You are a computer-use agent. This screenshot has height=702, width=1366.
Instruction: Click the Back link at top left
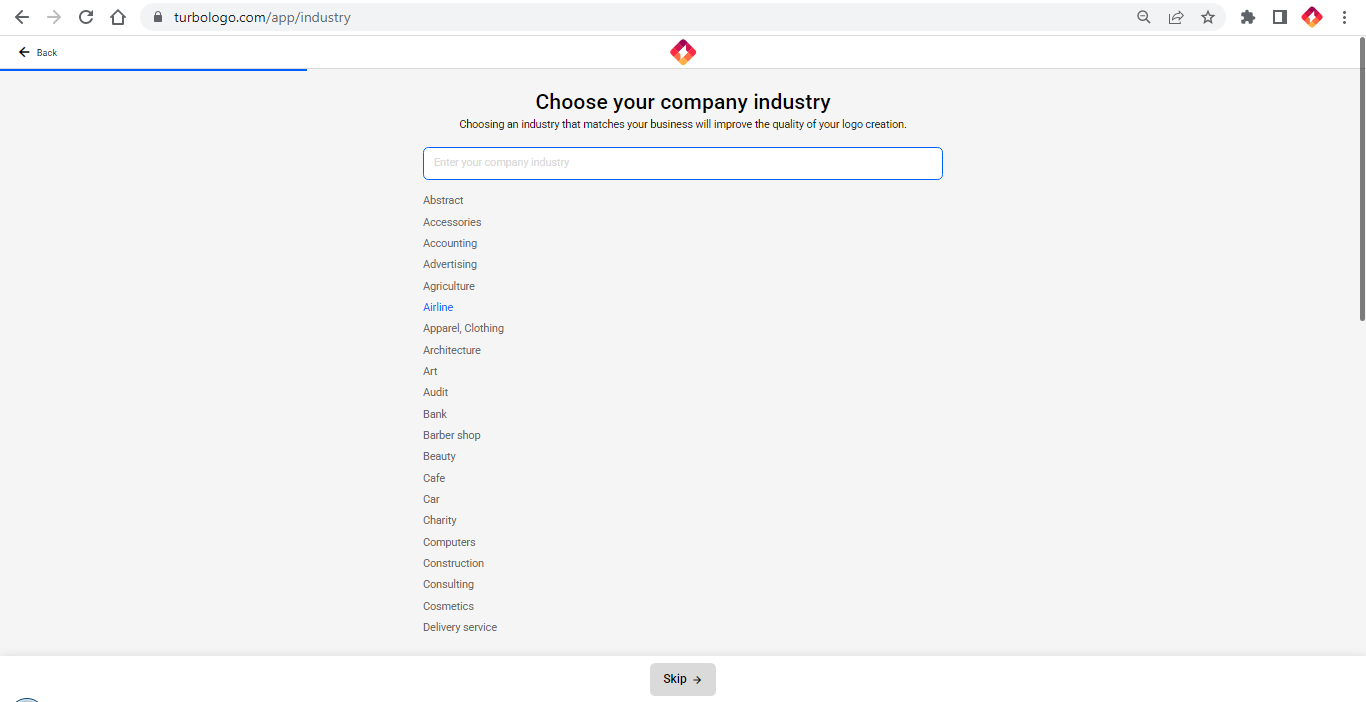[x=38, y=52]
